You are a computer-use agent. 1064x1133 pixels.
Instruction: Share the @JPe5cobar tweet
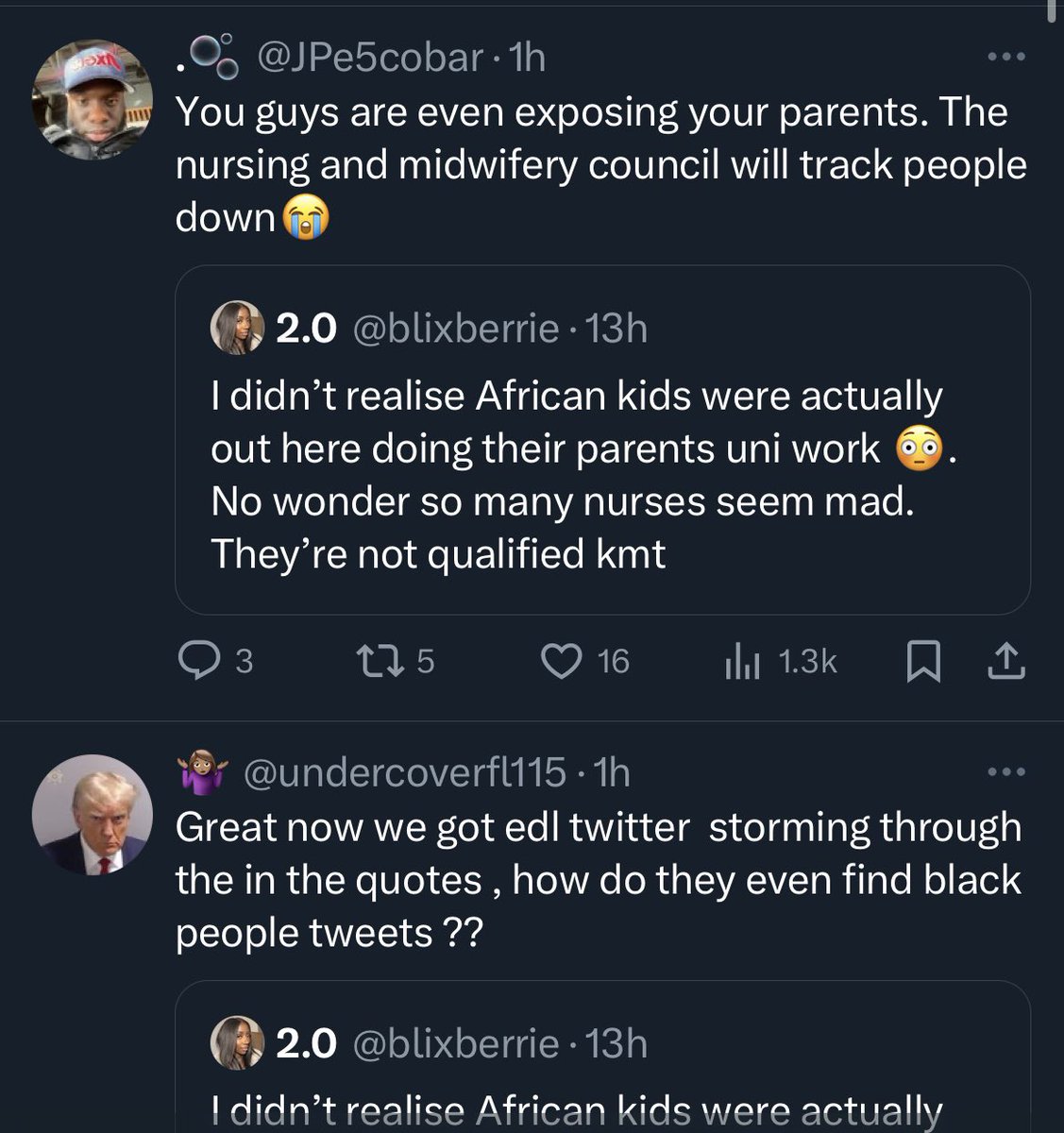pos(1005,662)
